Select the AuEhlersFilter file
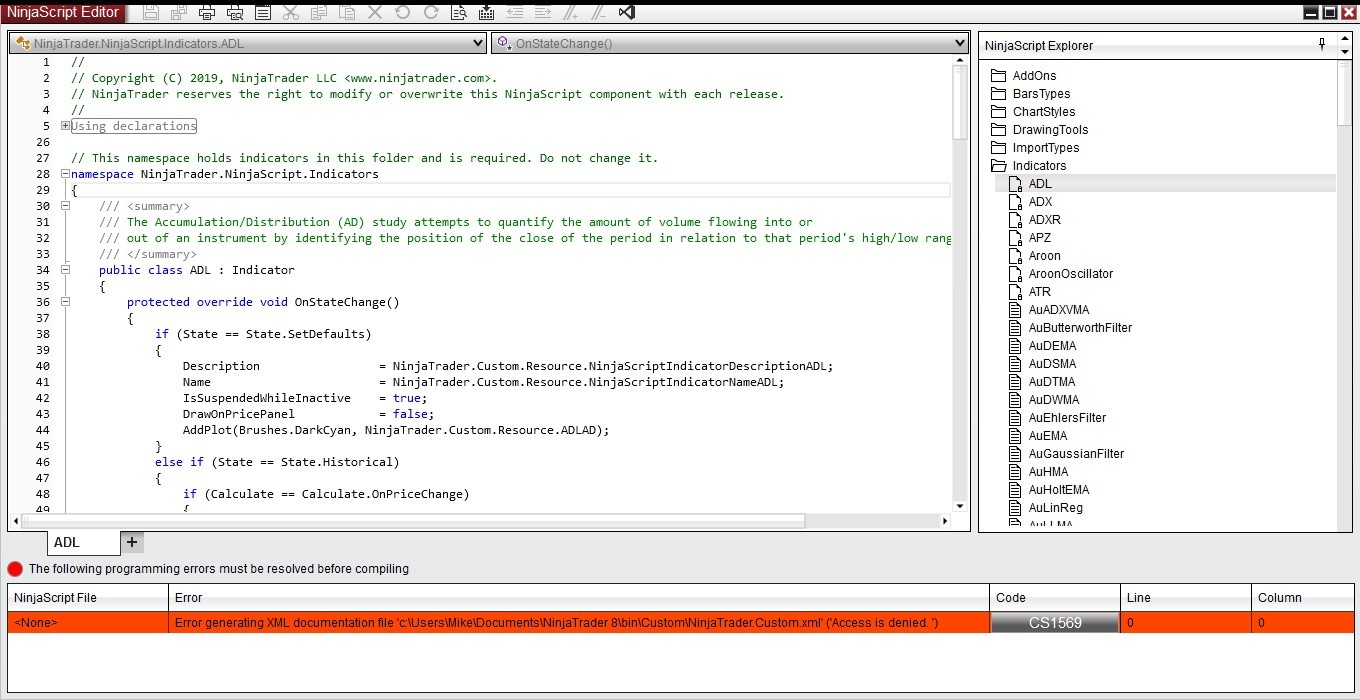Viewport: 1360px width, 700px height. 1056,418
